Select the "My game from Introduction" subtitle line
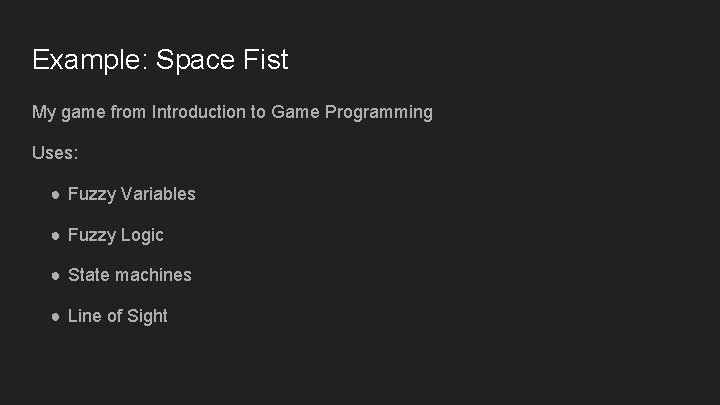The image size is (720, 405). tap(232, 112)
